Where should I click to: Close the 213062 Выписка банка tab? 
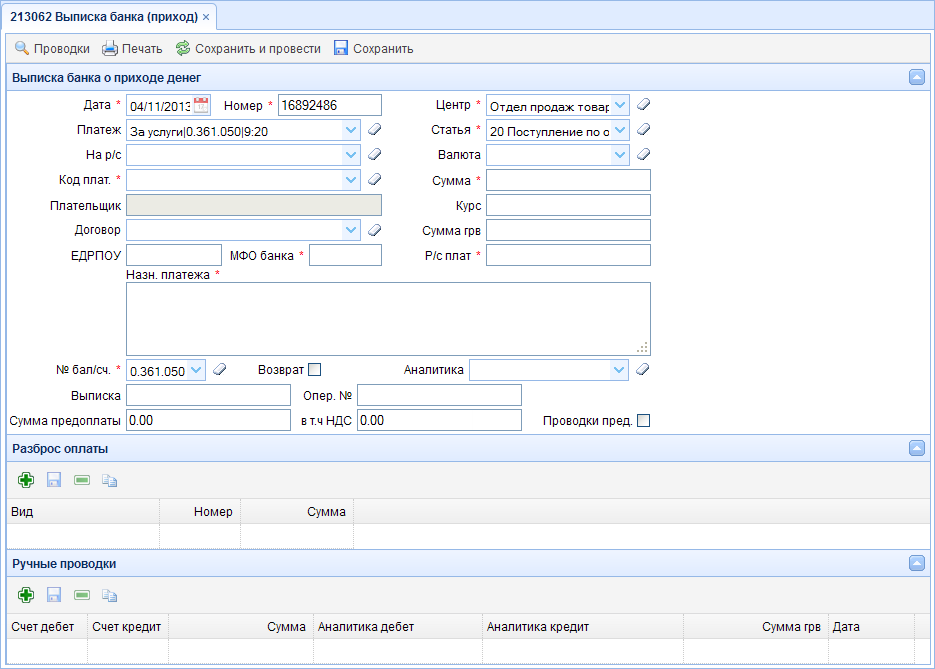[206, 17]
